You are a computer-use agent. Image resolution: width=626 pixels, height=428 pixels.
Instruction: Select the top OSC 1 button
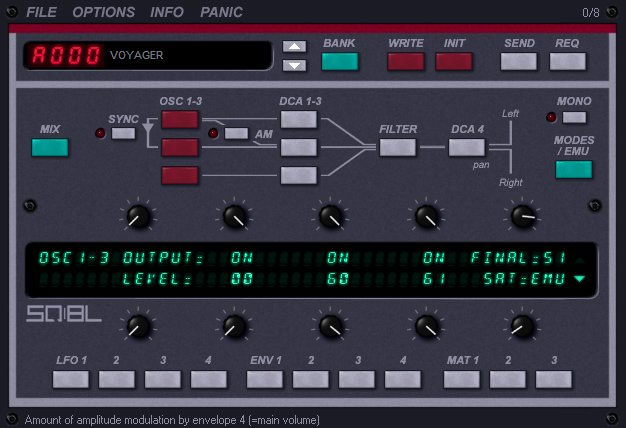coord(180,120)
